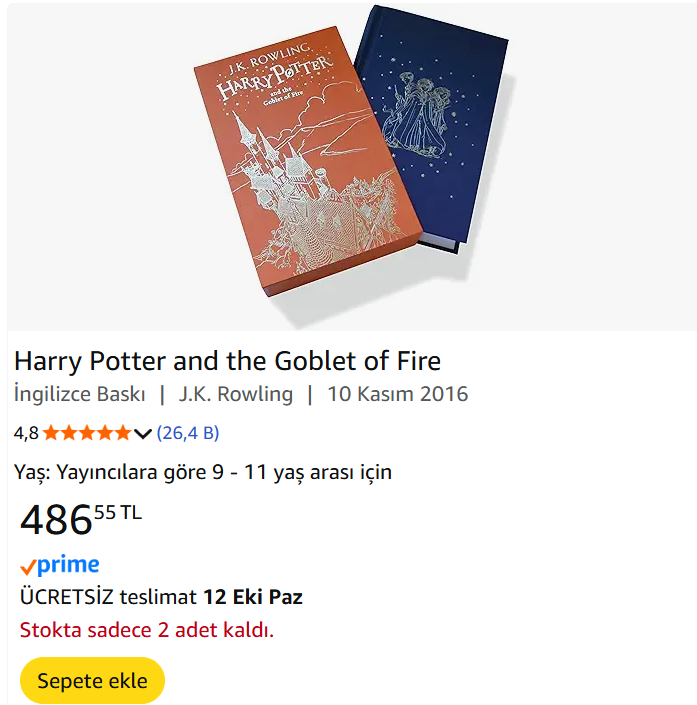Click the Prime checkmark logo icon
Image resolution: width=697 pixels, height=705 pixels.
[28, 567]
